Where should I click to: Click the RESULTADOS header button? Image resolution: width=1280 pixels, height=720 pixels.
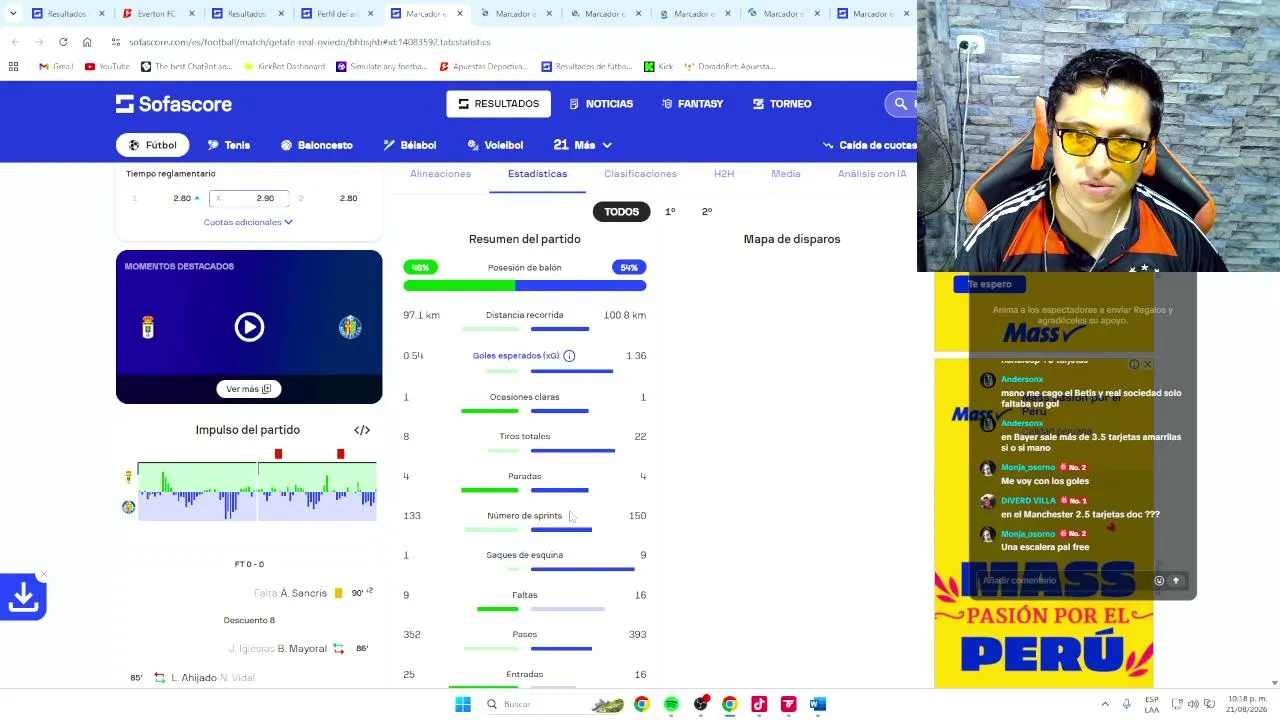click(x=498, y=104)
